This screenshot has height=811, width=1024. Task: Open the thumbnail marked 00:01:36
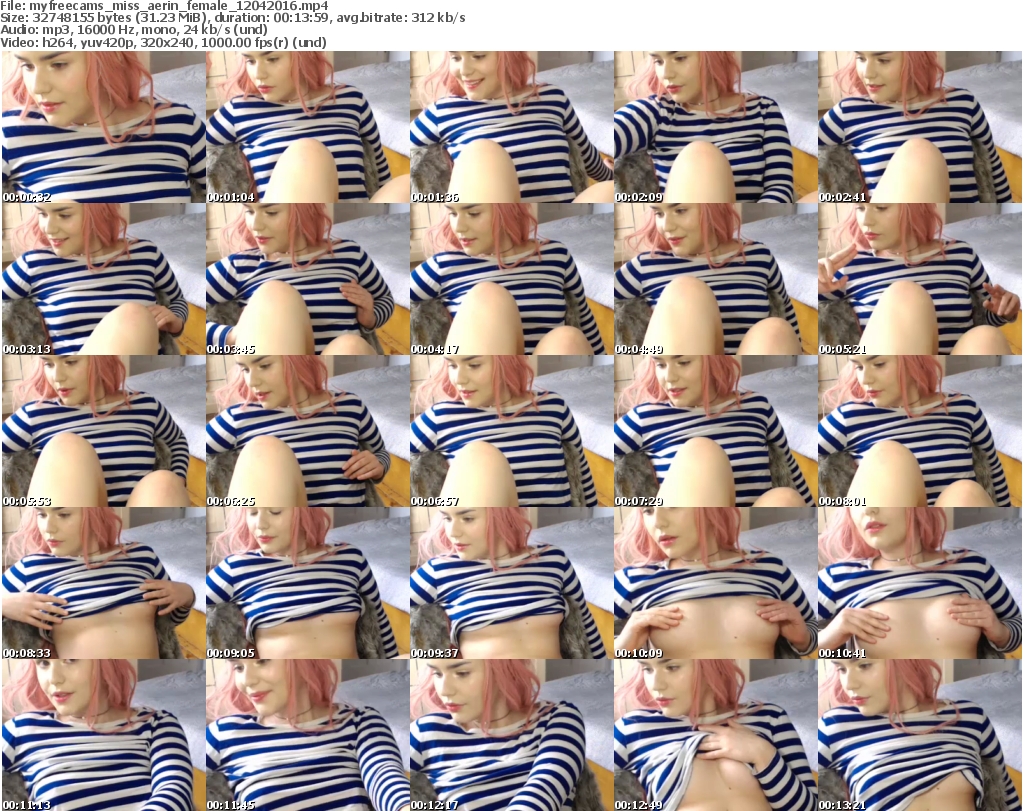click(511, 128)
